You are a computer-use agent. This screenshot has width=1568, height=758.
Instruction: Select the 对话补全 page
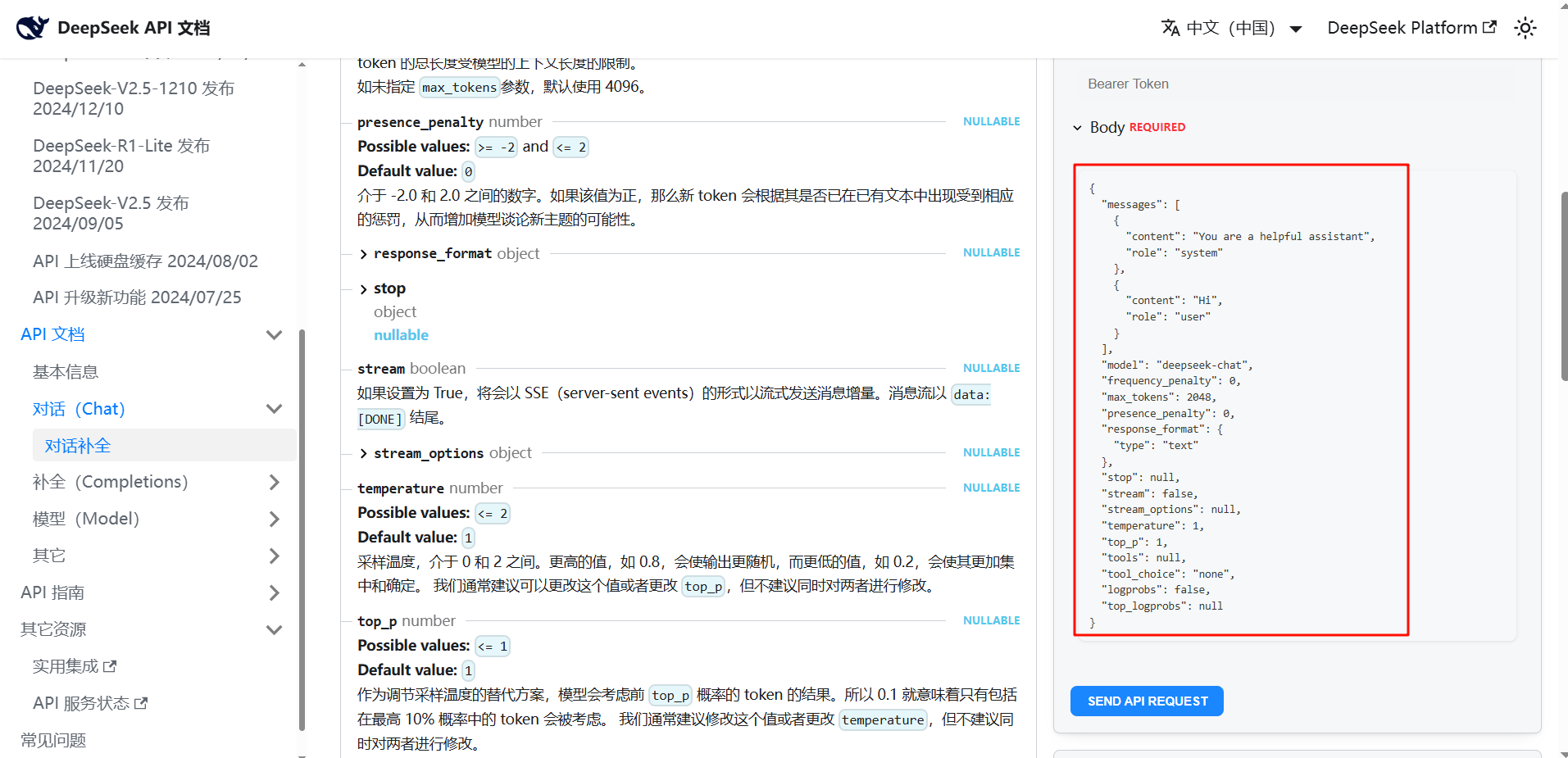pos(164,445)
